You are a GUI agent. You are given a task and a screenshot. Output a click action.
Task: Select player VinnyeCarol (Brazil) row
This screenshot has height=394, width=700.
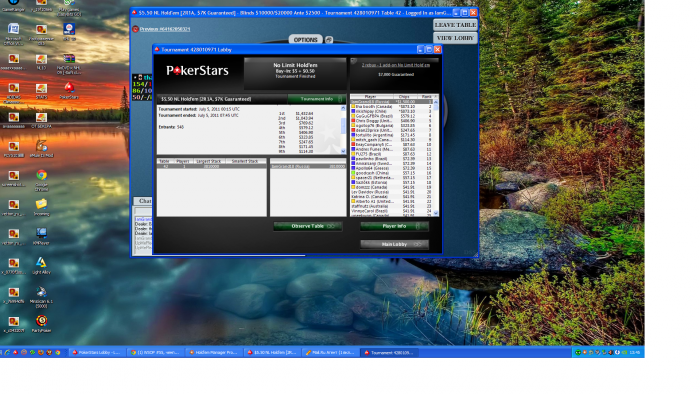coord(392,211)
